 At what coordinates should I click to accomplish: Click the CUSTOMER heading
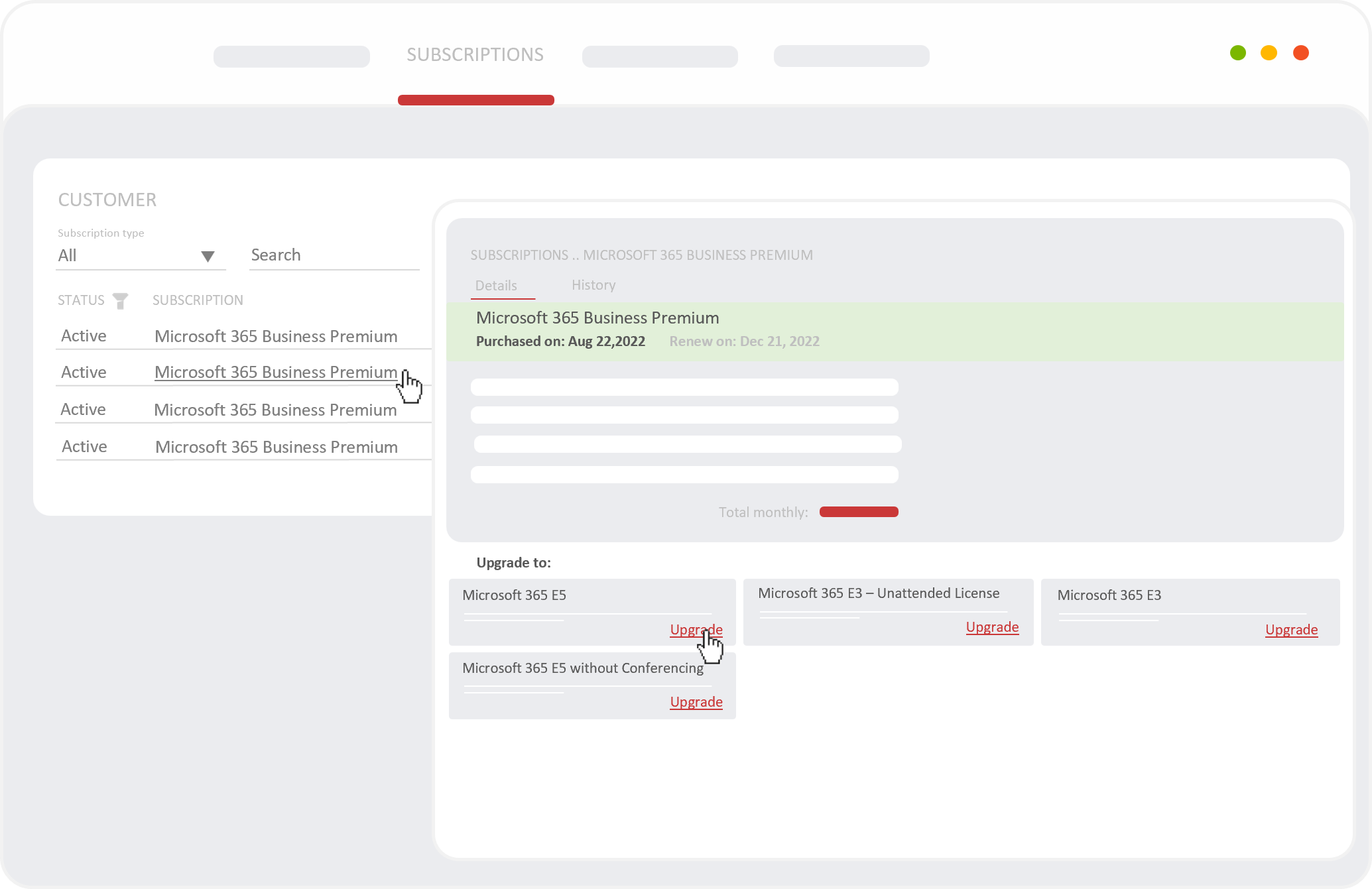click(x=107, y=200)
